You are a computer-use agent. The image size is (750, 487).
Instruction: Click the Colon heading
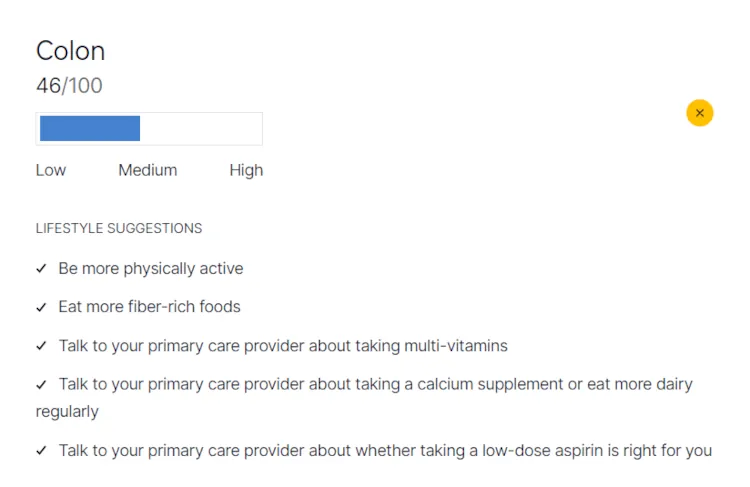[70, 51]
